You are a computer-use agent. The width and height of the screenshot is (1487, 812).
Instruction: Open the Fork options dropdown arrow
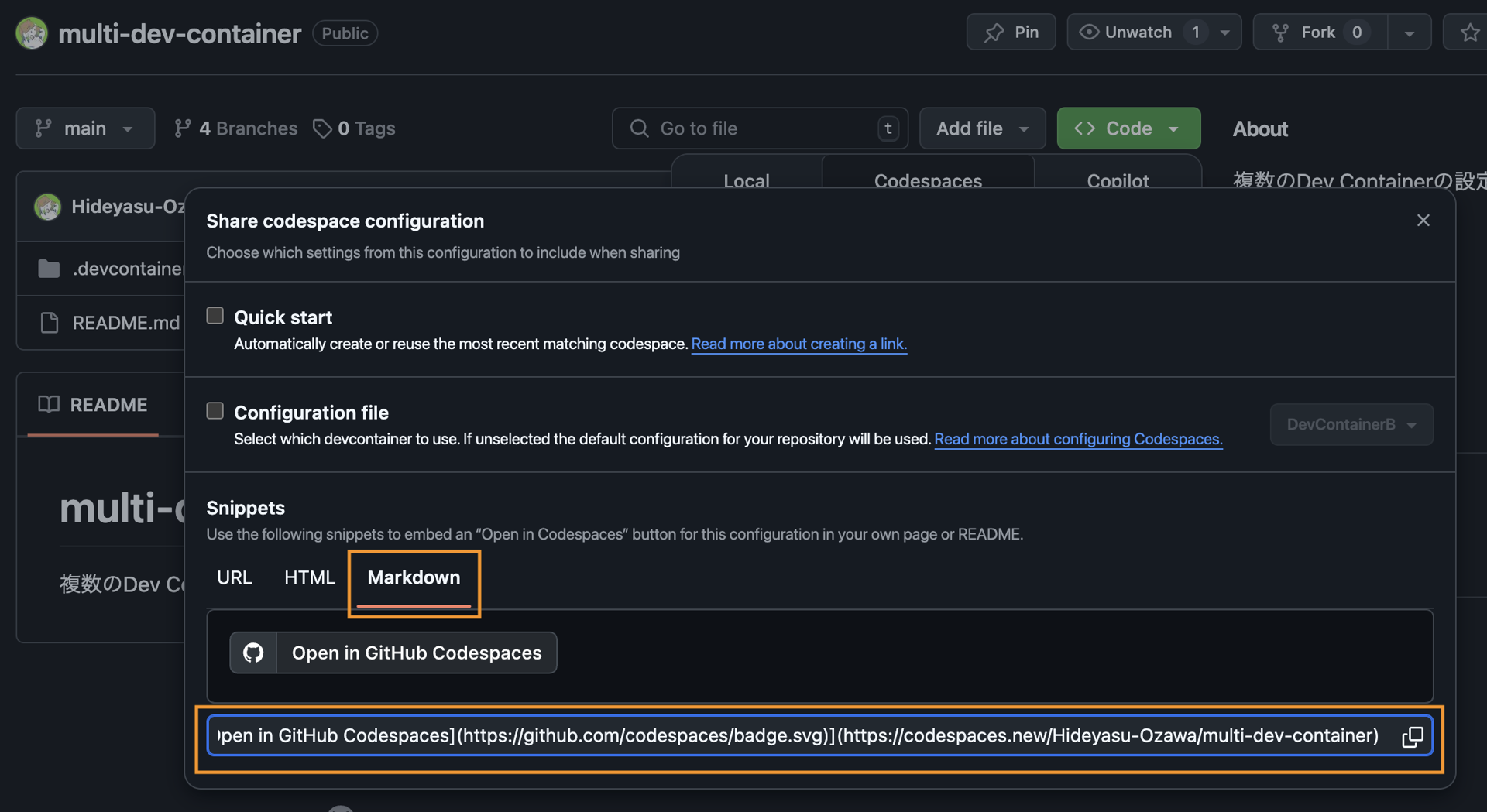coord(1410,33)
